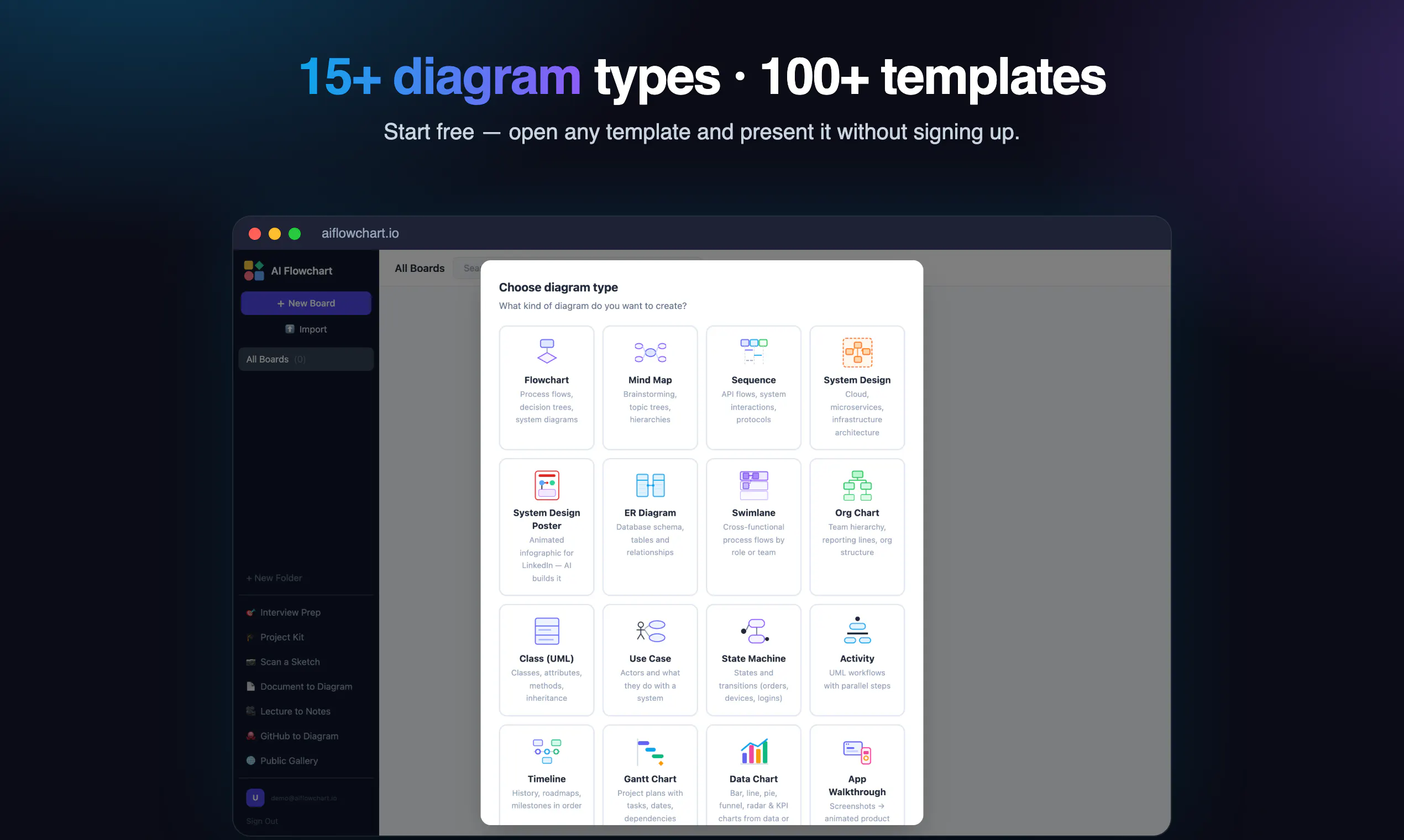
Task: Click 'UML workflows with parallel steps' text
Action: pos(857,679)
